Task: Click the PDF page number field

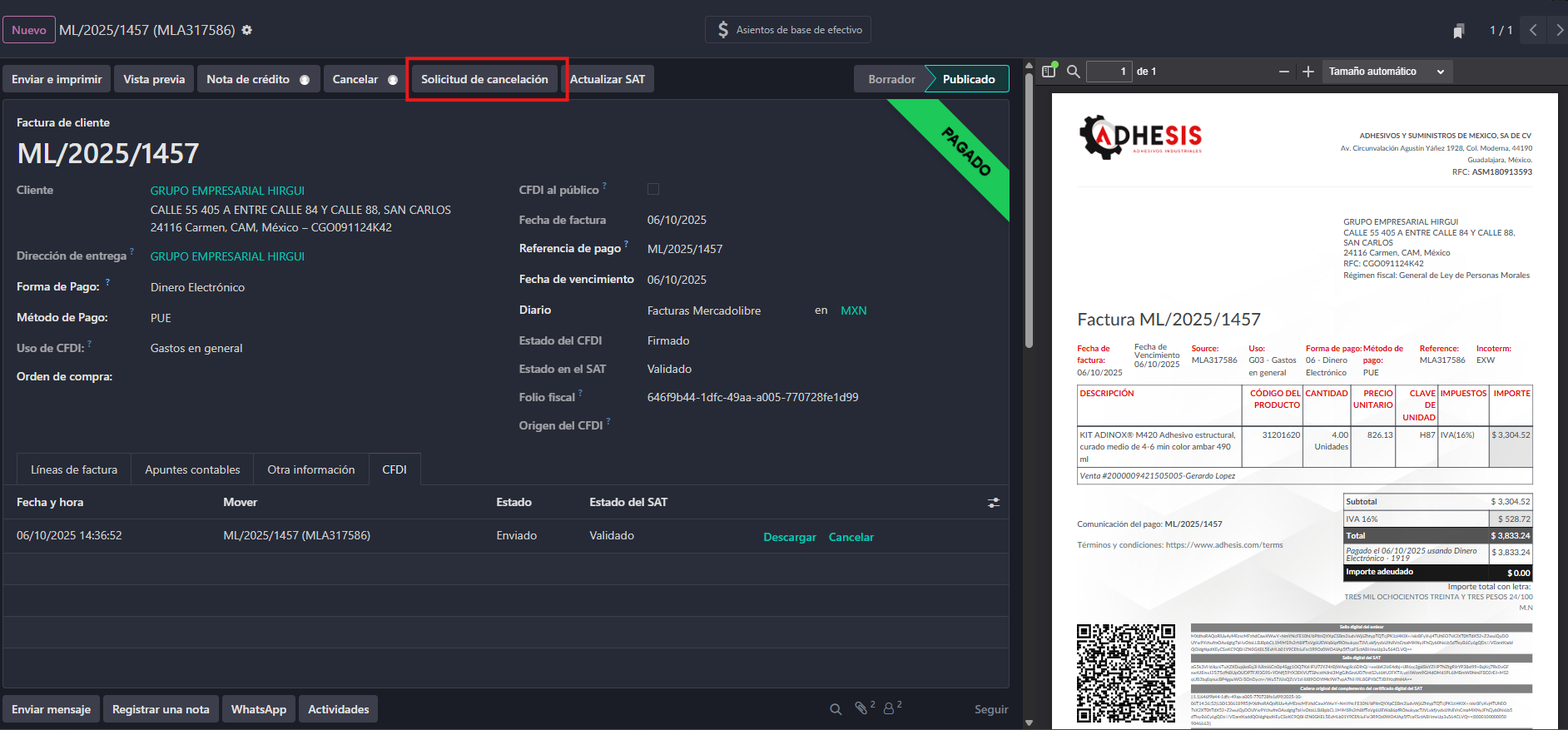Action: click(x=1109, y=72)
